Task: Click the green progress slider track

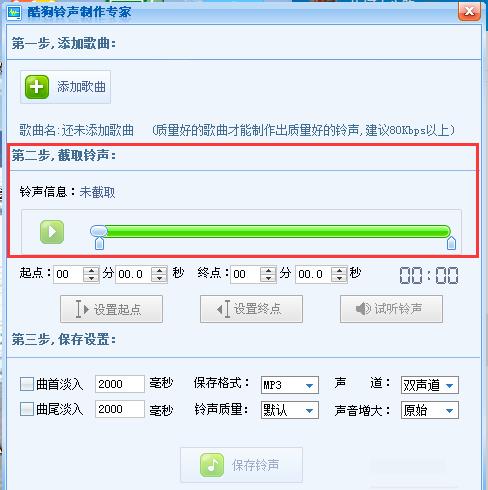Action: pos(277,231)
